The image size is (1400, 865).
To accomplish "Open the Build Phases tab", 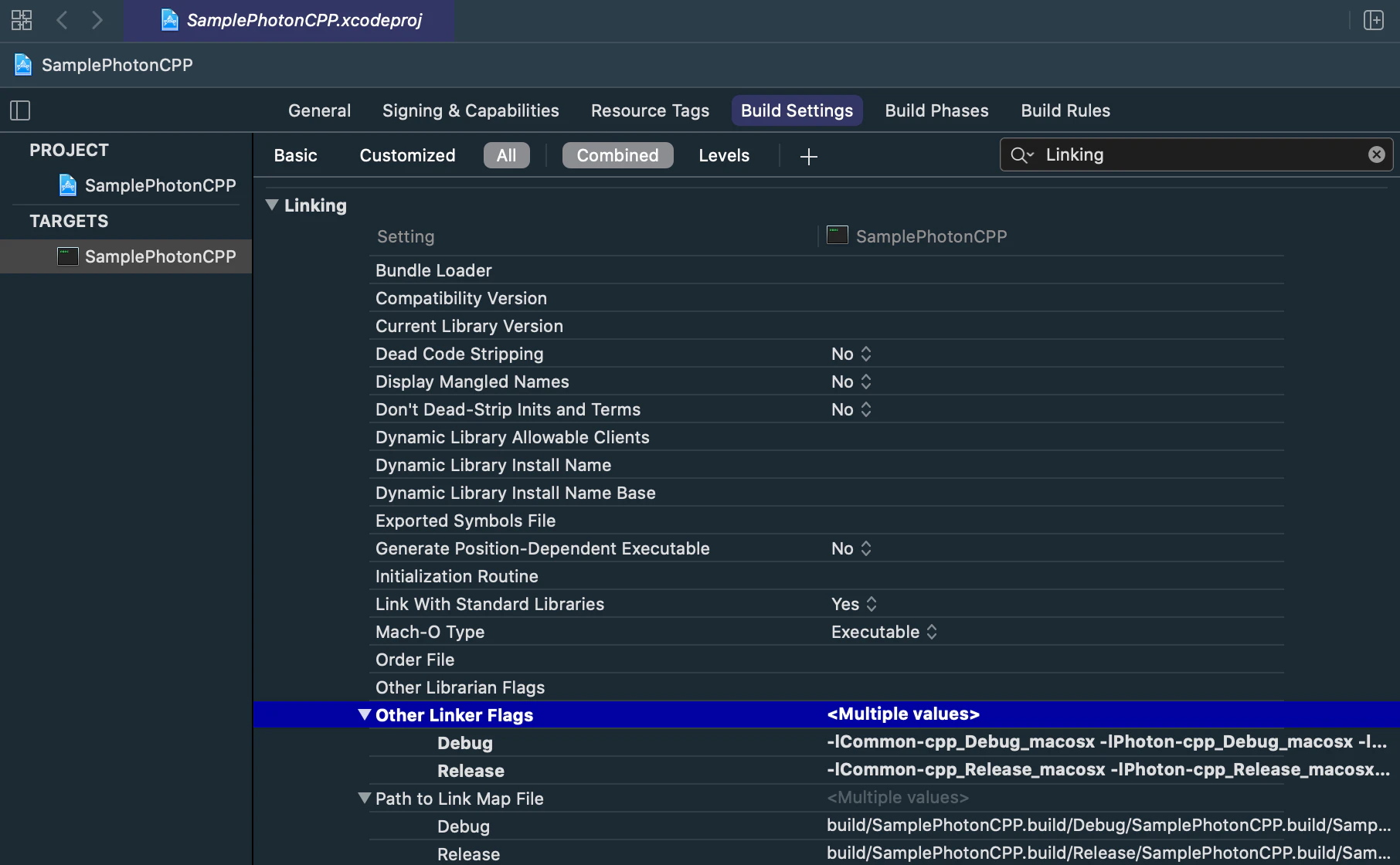I will pos(936,110).
